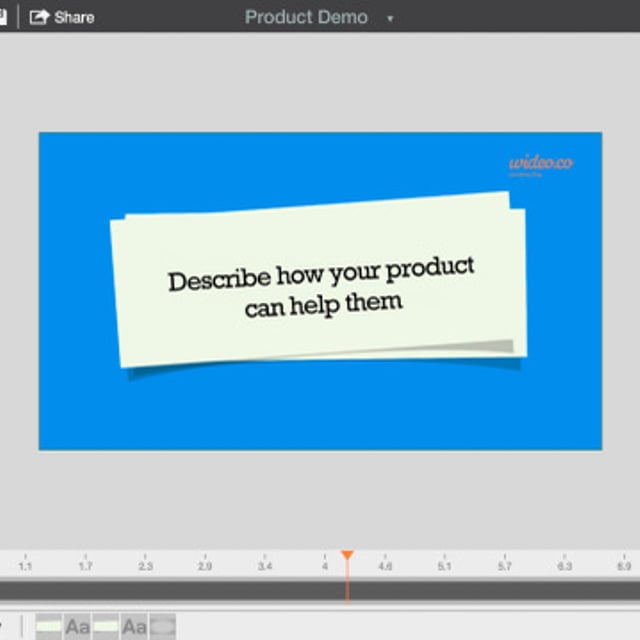Open the Product Demo title dropdown arrow
Image resolution: width=640 pixels, height=640 pixels.
click(390, 18)
